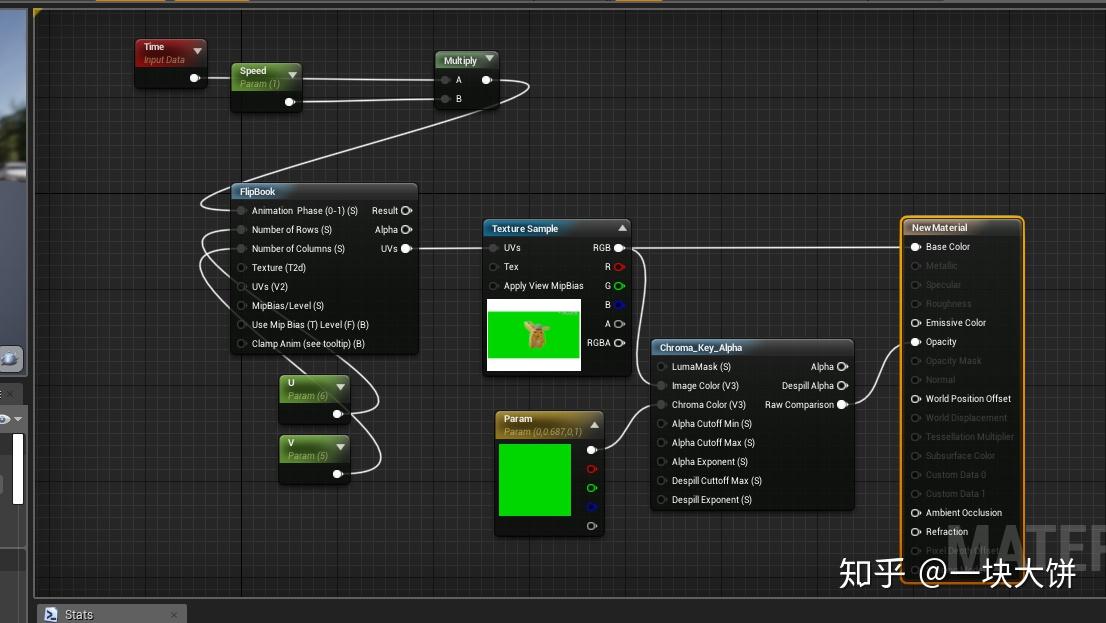Click the green texture thumbnail on Texture Sample

coord(533,334)
